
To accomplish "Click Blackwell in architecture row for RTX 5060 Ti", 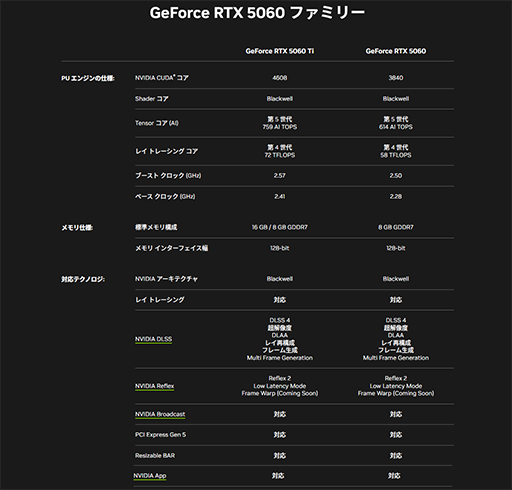I will [280, 279].
